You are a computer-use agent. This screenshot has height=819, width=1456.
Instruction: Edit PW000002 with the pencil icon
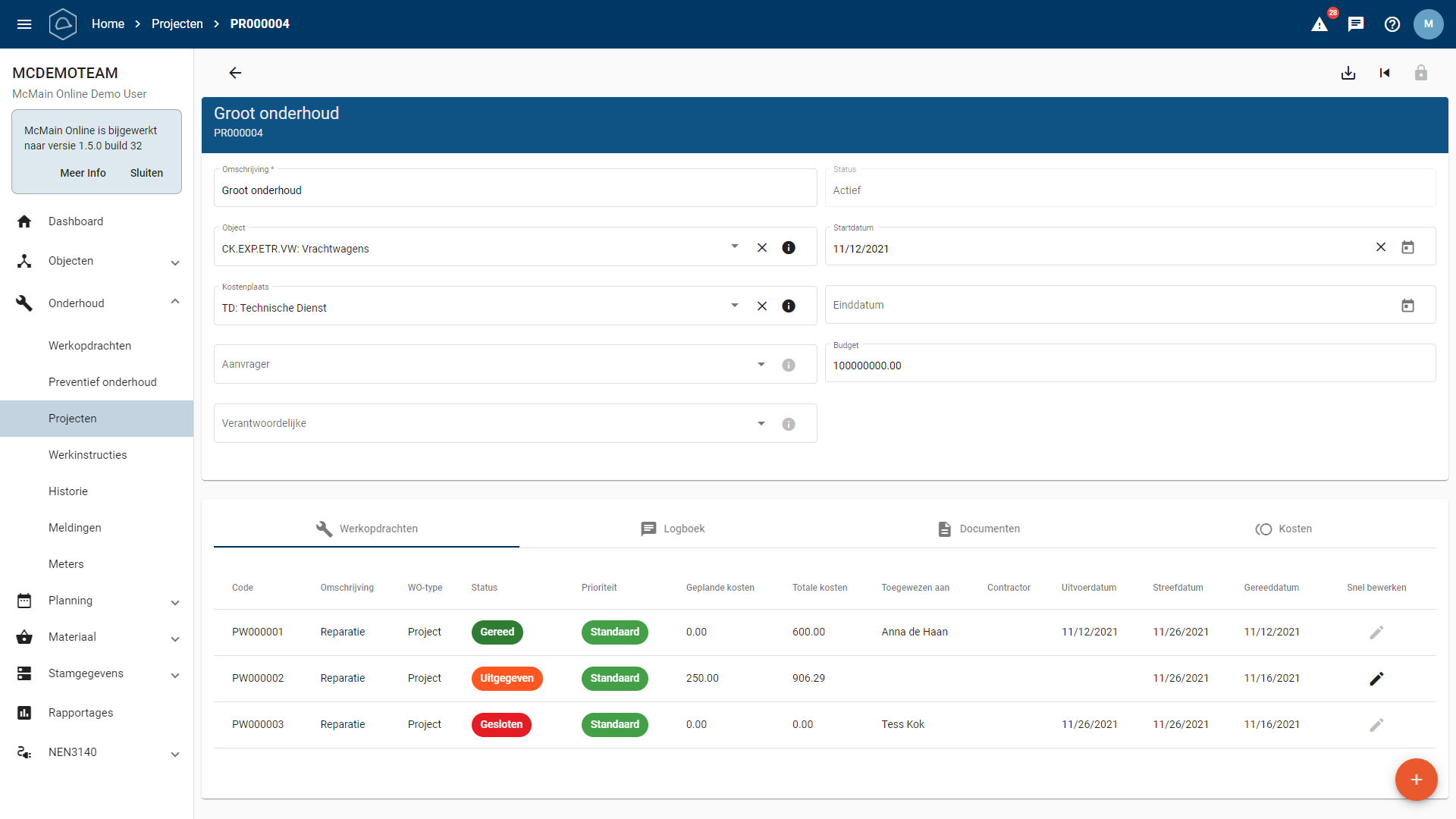1376,679
